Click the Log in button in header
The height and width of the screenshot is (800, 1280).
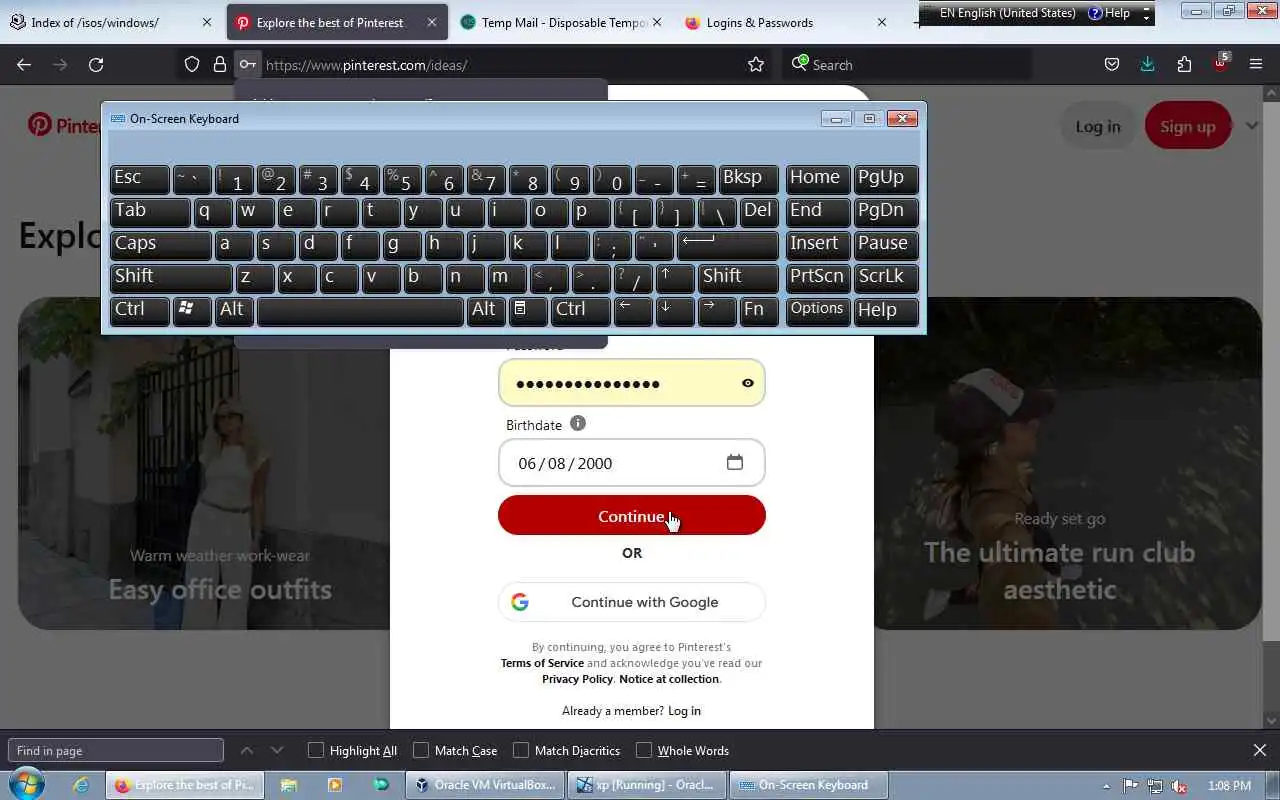[1098, 126]
